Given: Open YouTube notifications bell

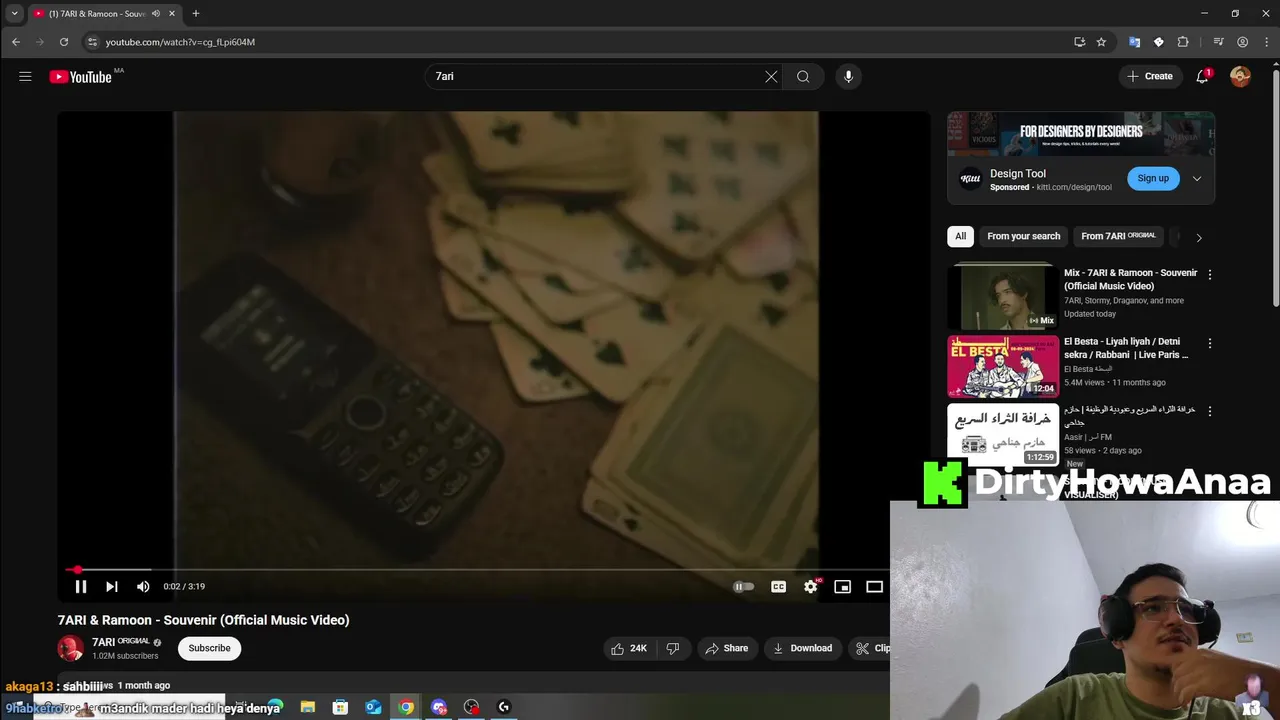Looking at the screenshot, I should [1203, 76].
